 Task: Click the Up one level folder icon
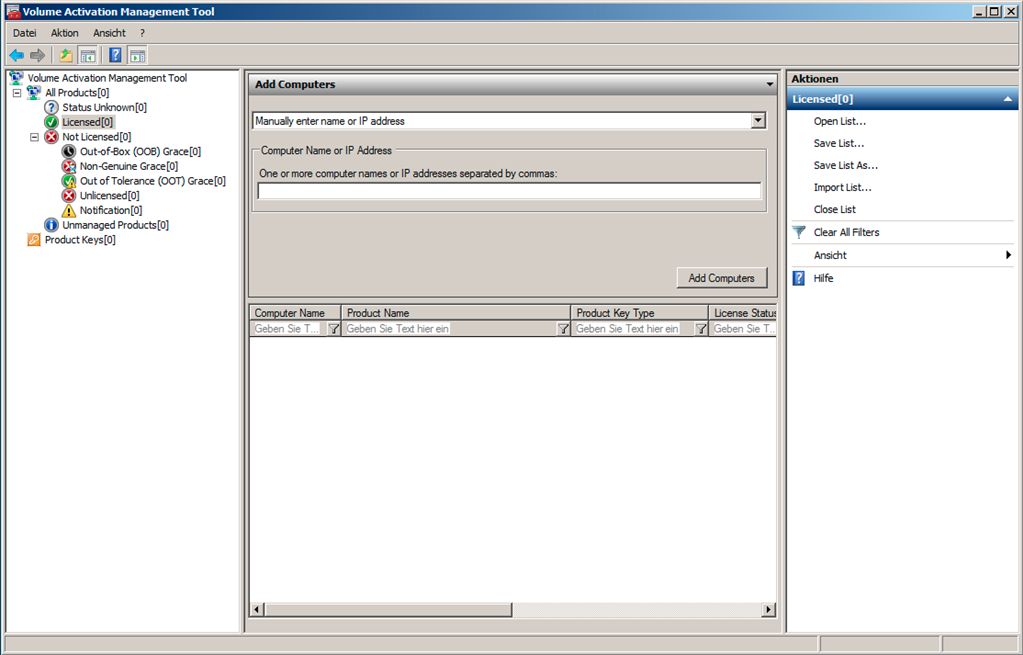coord(66,55)
